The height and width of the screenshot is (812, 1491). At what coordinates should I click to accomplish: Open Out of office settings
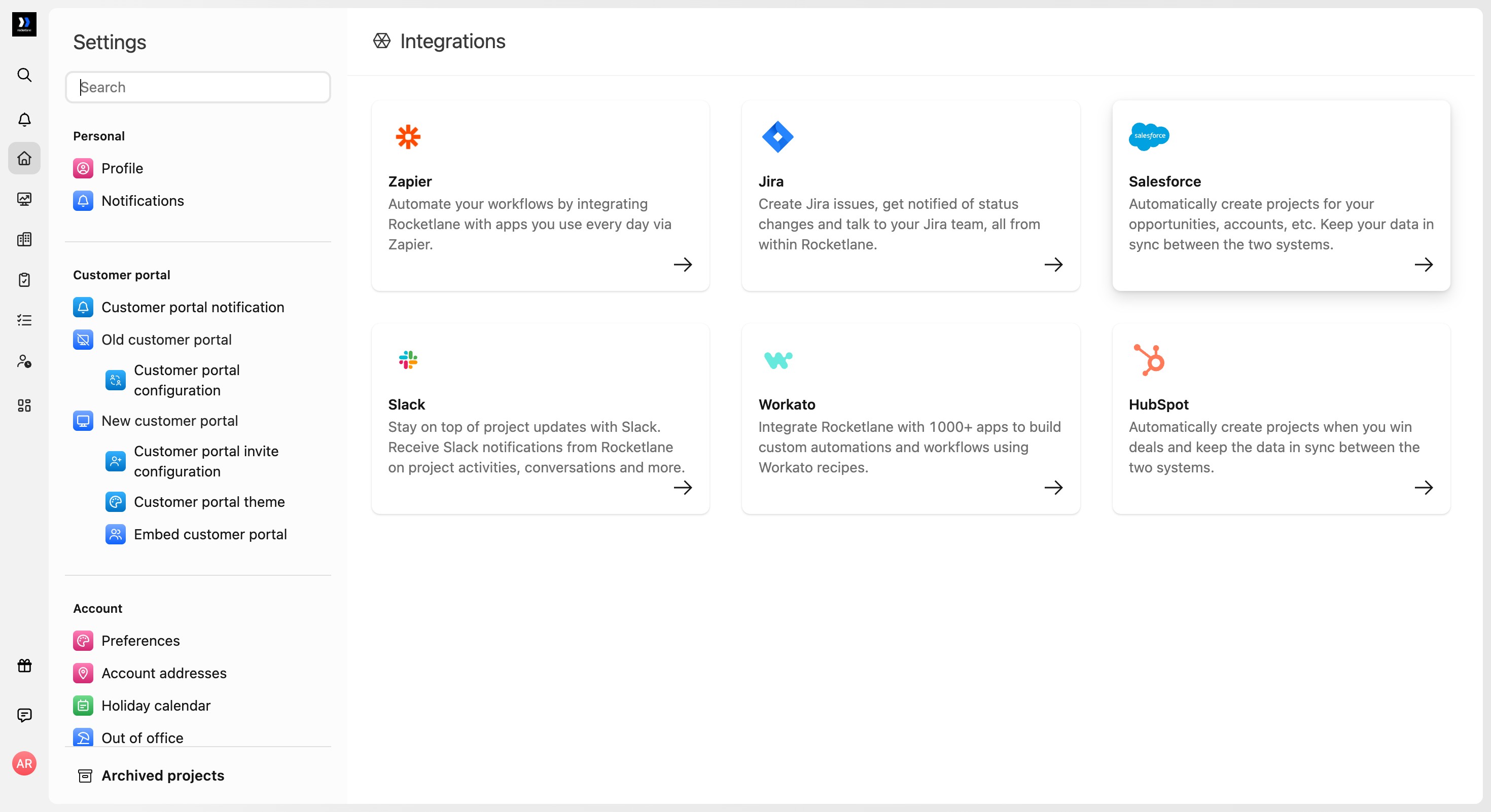click(128, 737)
